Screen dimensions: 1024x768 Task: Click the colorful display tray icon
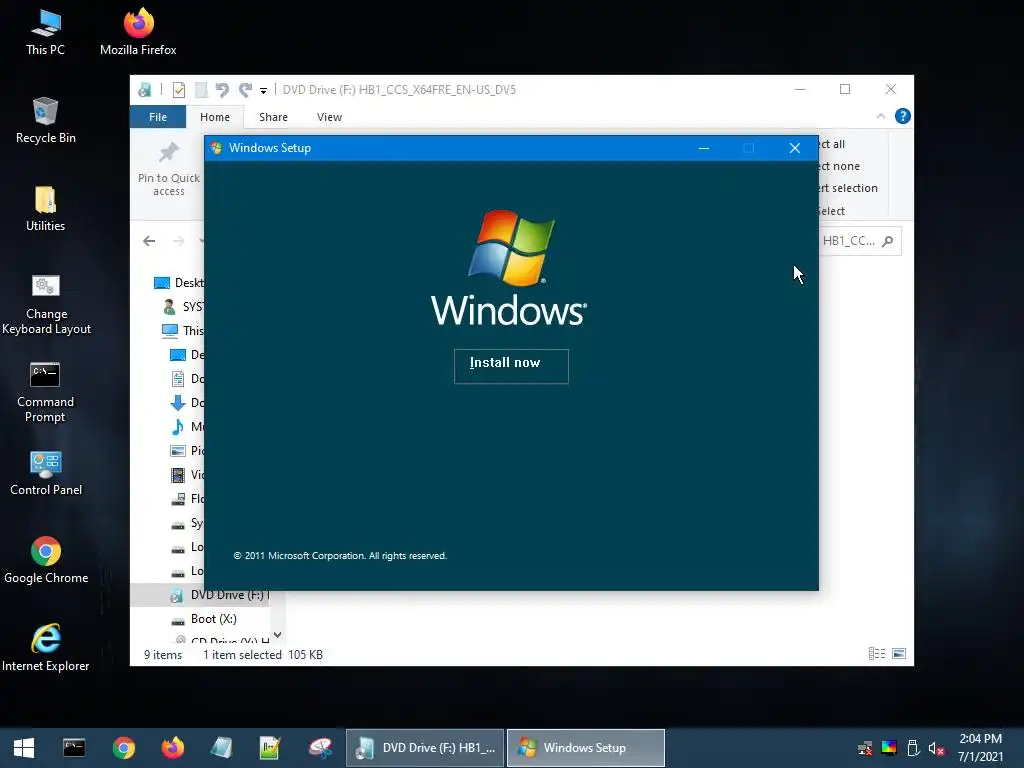click(889, 748)
